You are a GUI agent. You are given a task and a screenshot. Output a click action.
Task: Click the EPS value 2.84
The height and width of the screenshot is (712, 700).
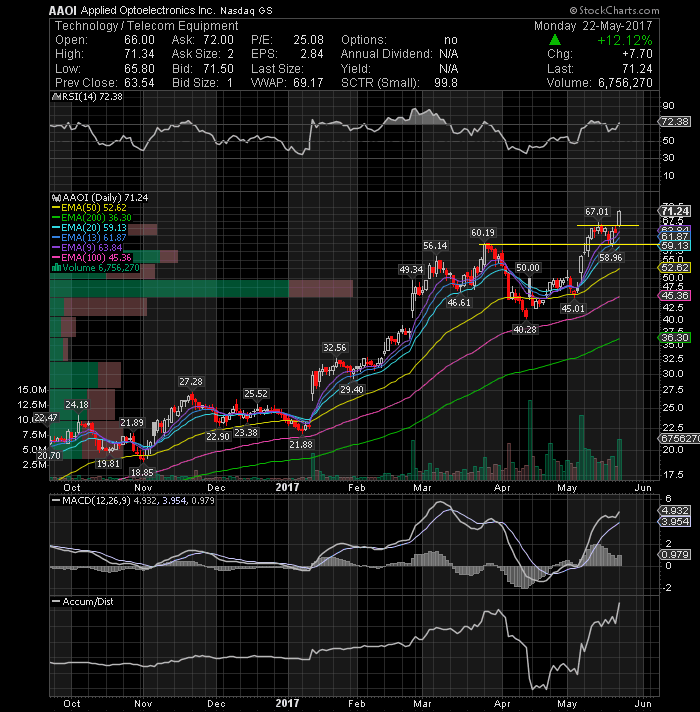coord(311,54)
